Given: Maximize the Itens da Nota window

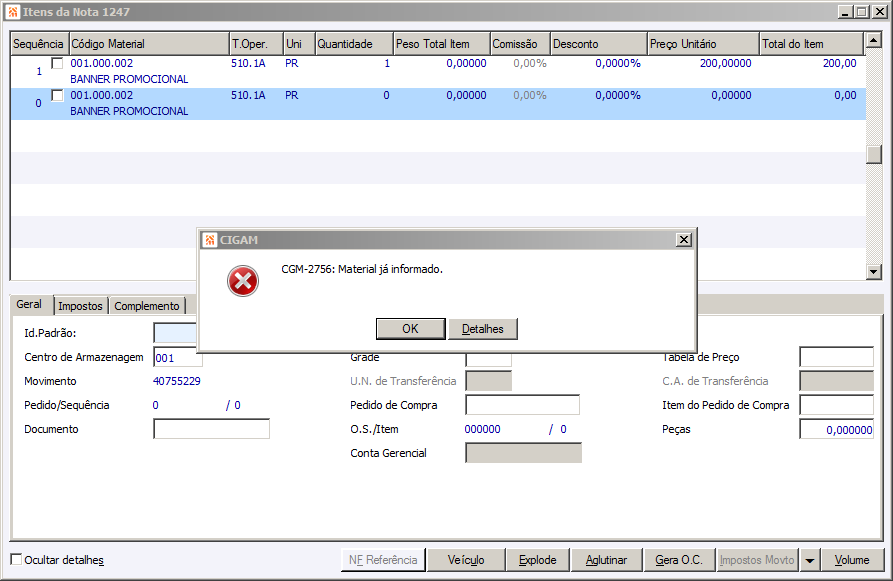Looking at the screenshot, I should point(862,11).
